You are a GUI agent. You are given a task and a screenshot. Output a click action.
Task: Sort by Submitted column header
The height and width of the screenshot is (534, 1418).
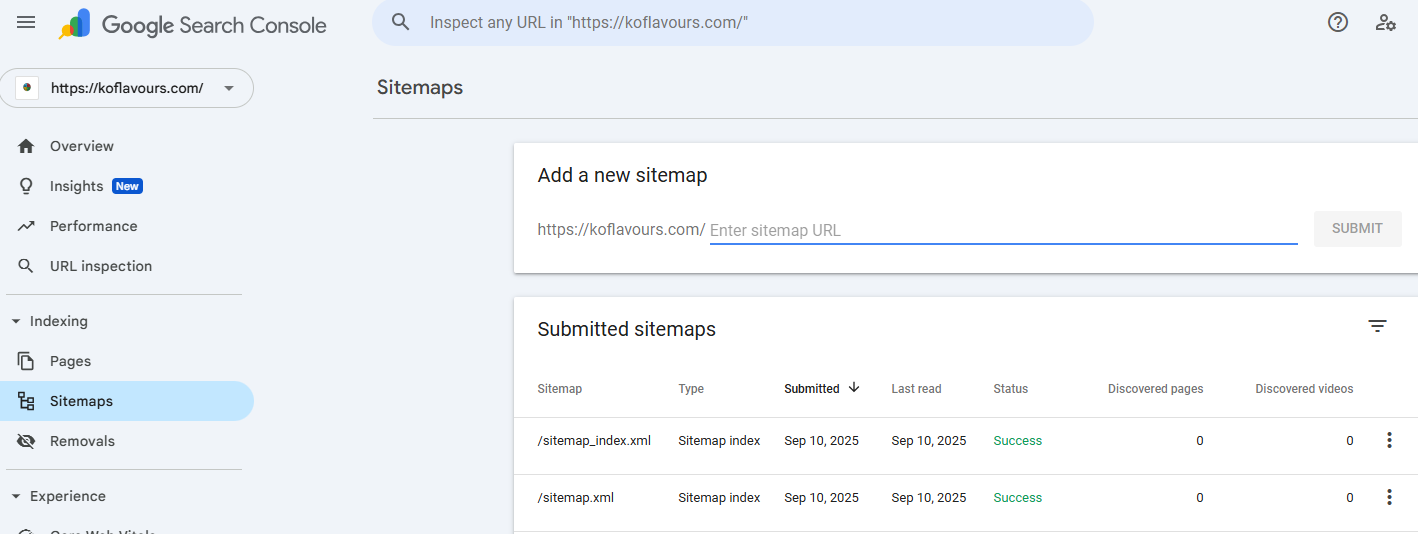coord(812,389)
